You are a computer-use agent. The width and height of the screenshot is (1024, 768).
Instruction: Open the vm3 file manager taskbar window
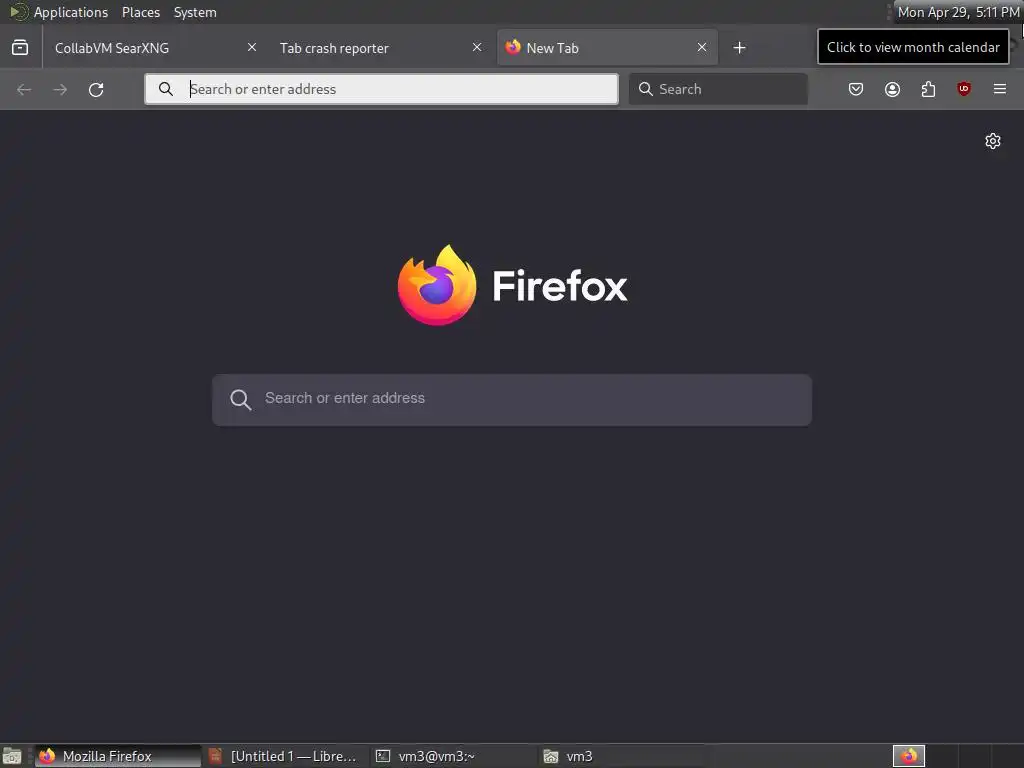(620, 756)
